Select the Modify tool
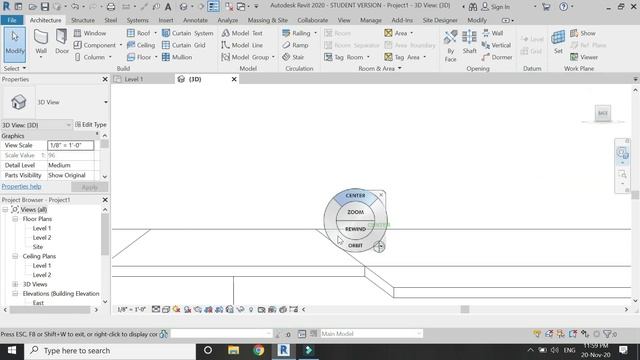640x360 pixels. pyautogui.click(x=15, y=44)
